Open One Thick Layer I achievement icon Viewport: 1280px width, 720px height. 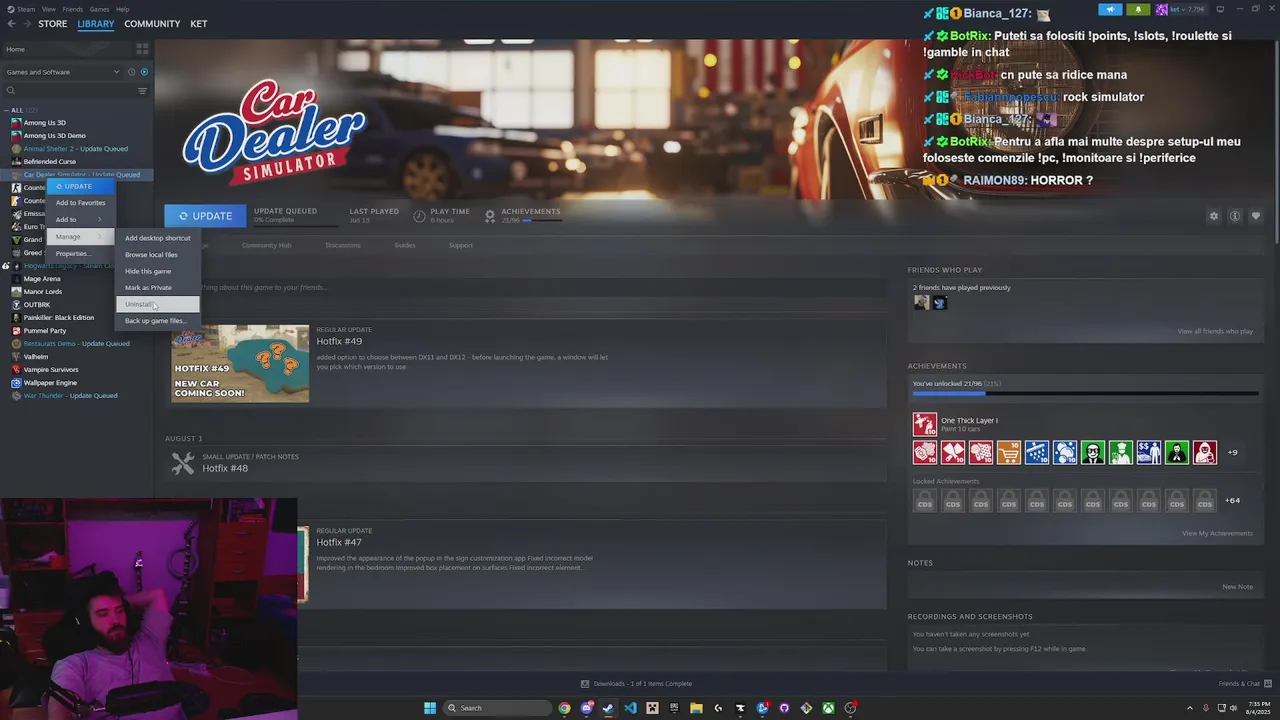coord(924,424)
